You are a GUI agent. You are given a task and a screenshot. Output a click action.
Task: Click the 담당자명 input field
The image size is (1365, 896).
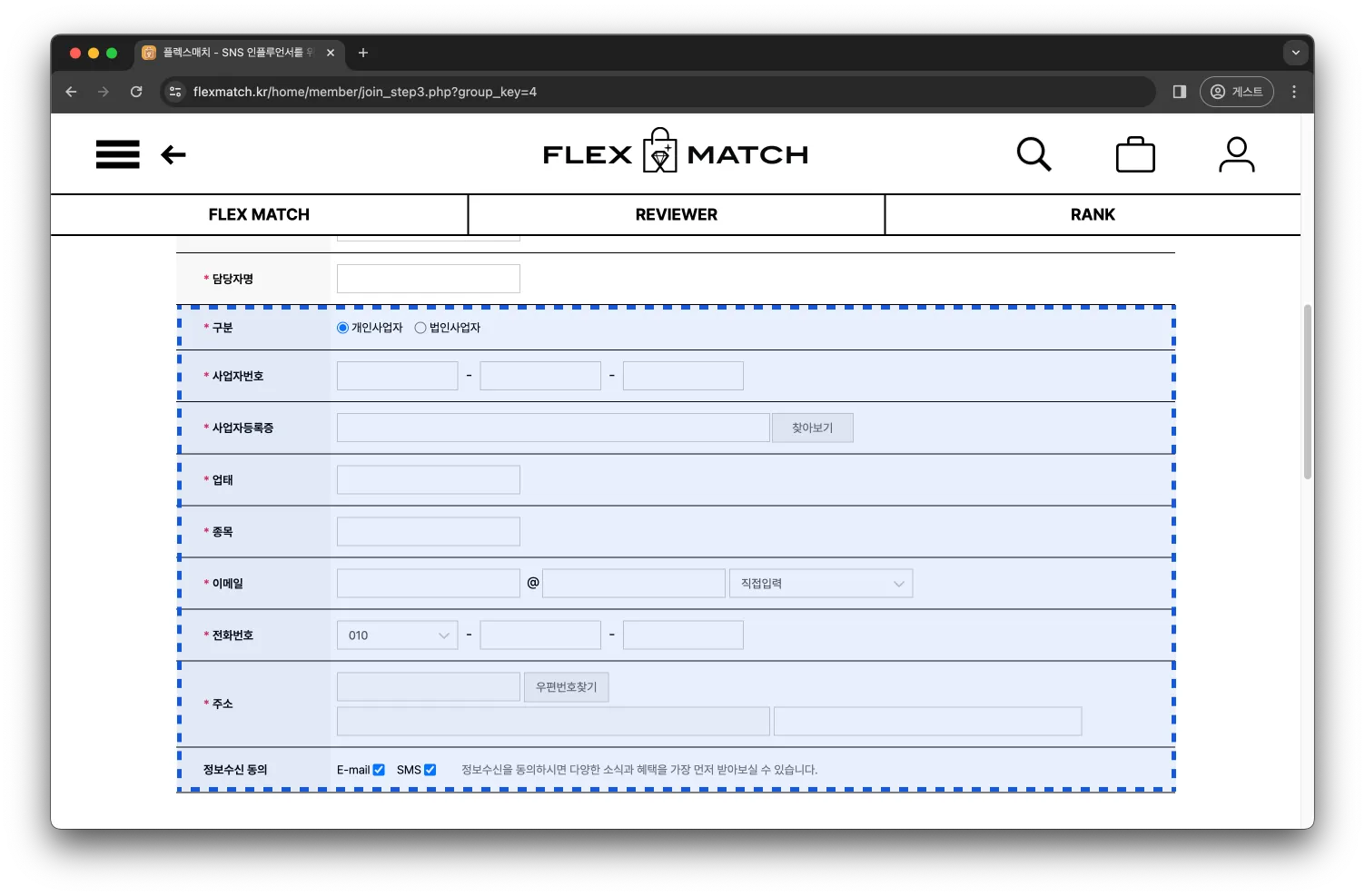pyautogui.click(x=429, y=279)
